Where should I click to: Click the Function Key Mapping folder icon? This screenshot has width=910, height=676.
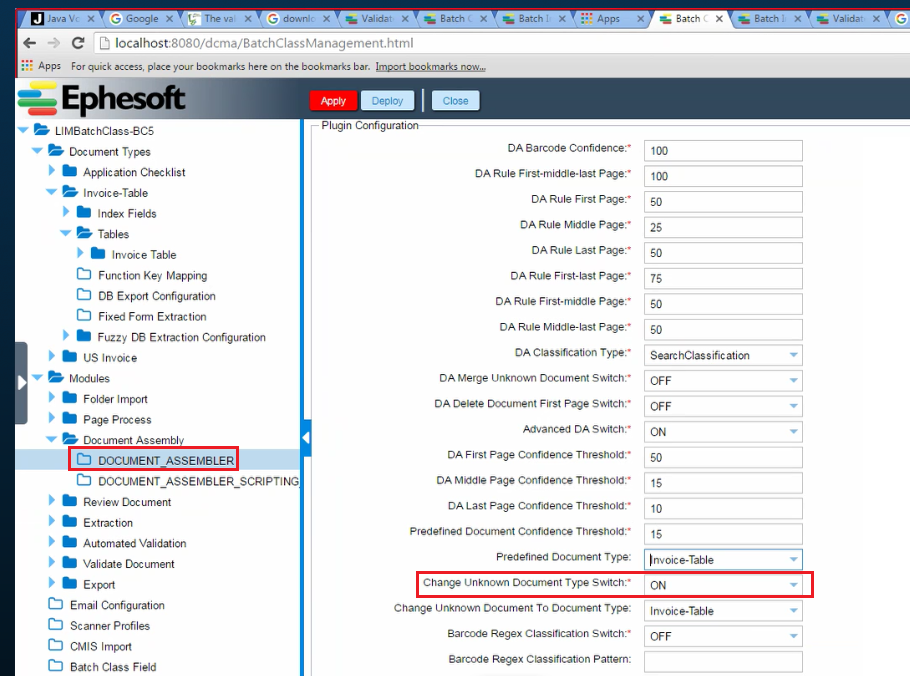pos(84,274)
